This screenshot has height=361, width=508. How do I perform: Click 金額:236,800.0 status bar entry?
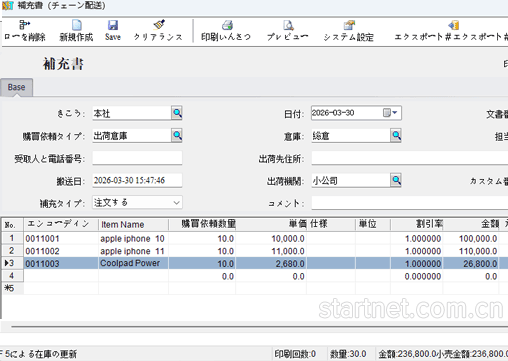coord(407,354)
